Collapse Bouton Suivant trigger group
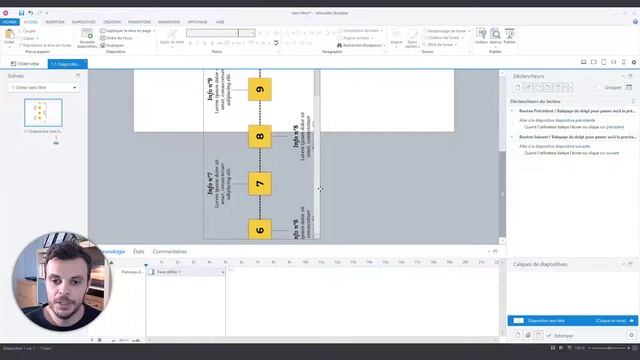The height and width of the screenshot is (360, 640). 512,137
